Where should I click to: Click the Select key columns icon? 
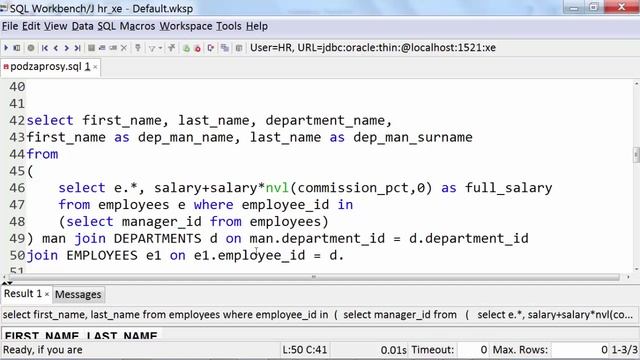coord(138,48)
